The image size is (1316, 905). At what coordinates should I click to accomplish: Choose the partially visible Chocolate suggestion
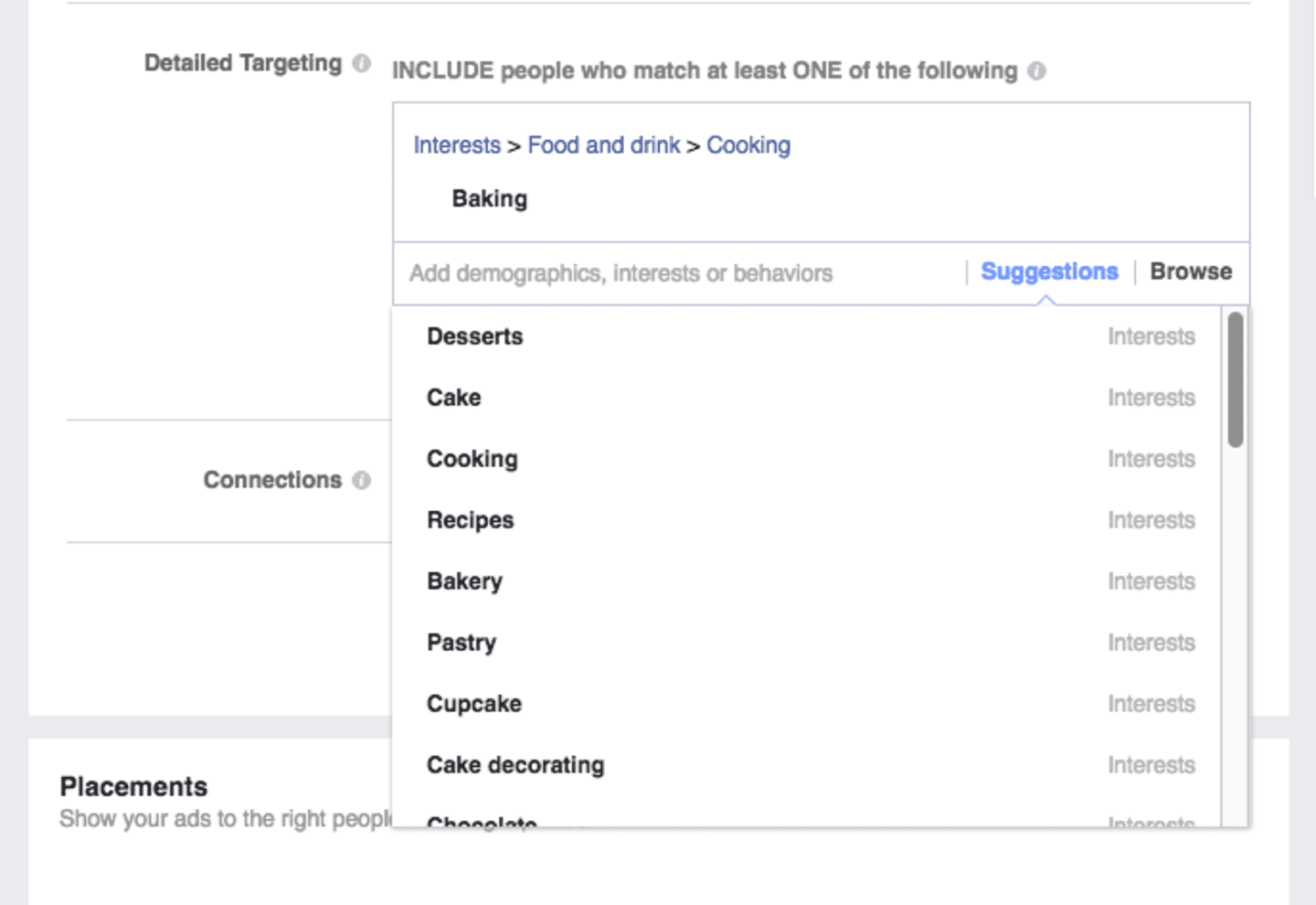[x=483, y=821]
